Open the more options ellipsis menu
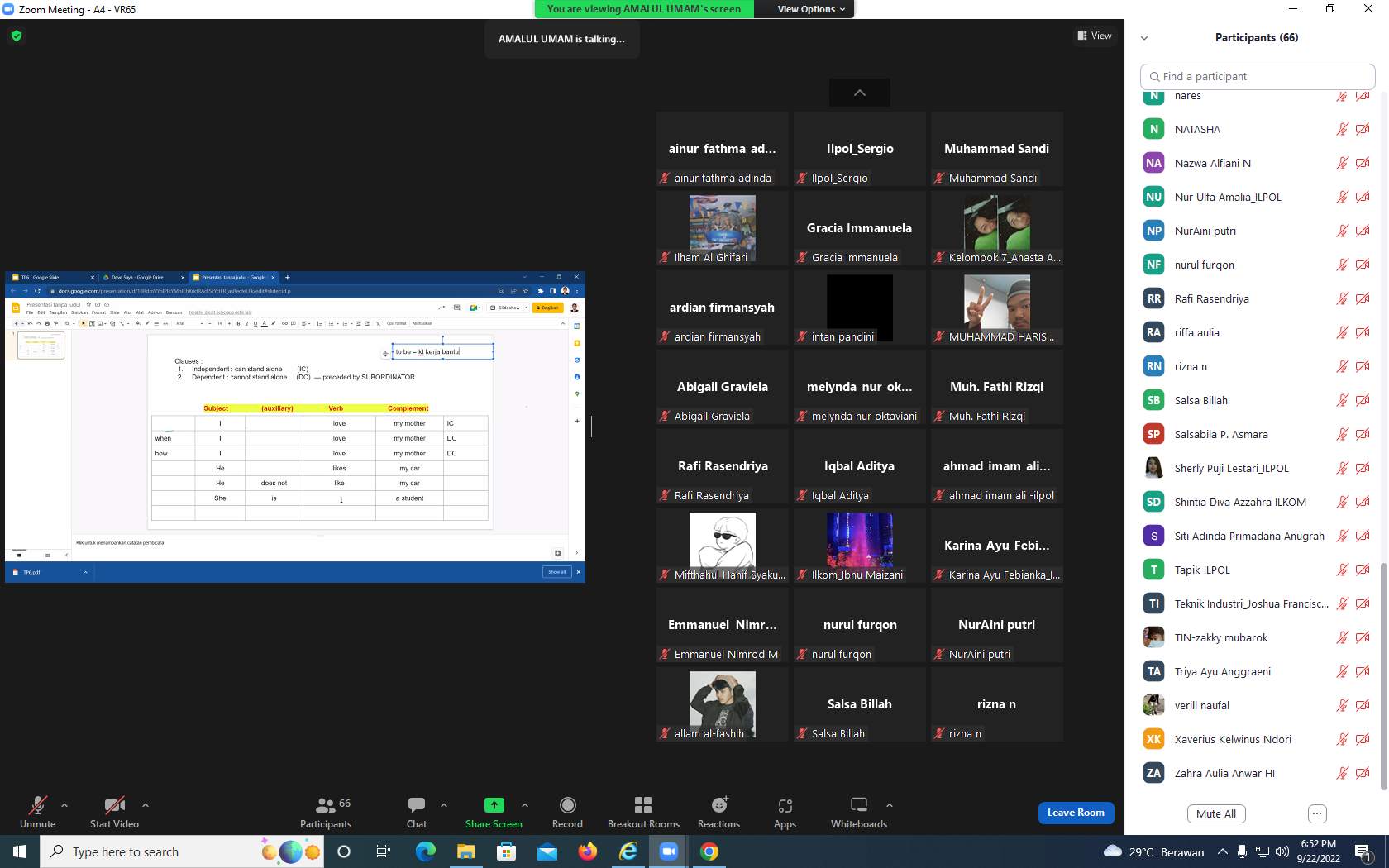 tap(1317, 813)
